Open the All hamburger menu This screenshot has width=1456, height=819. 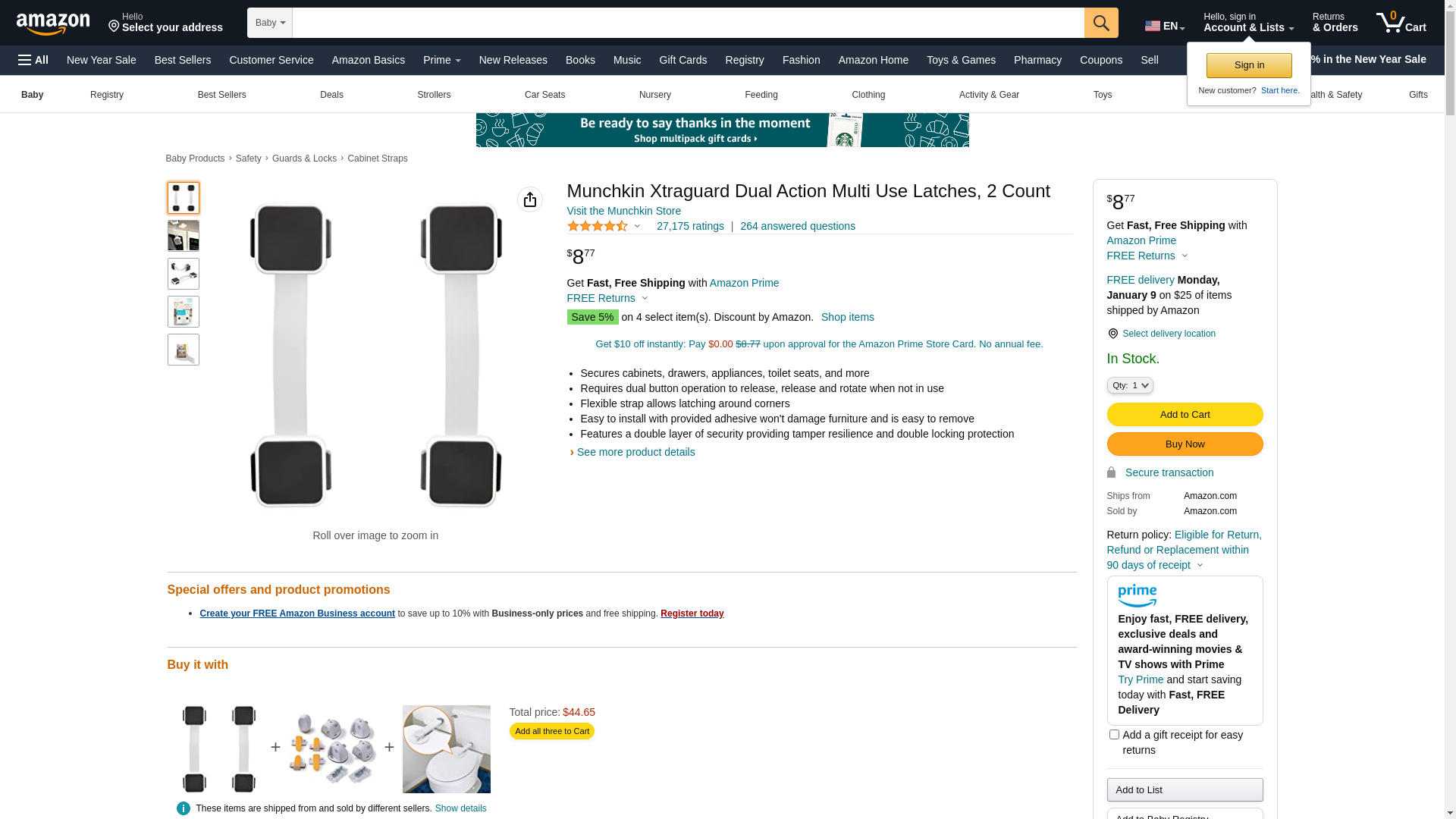(x=33, y=60)
